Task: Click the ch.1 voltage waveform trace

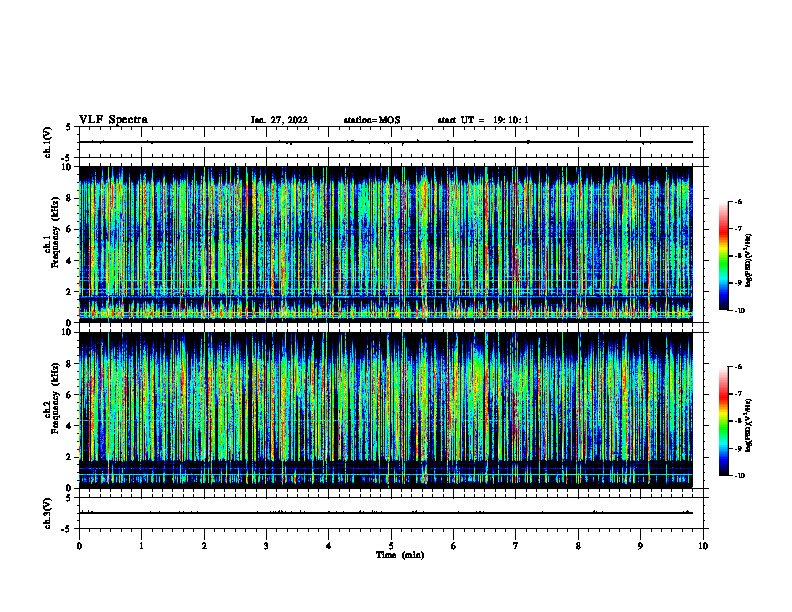Action: (x=385, y=142)
